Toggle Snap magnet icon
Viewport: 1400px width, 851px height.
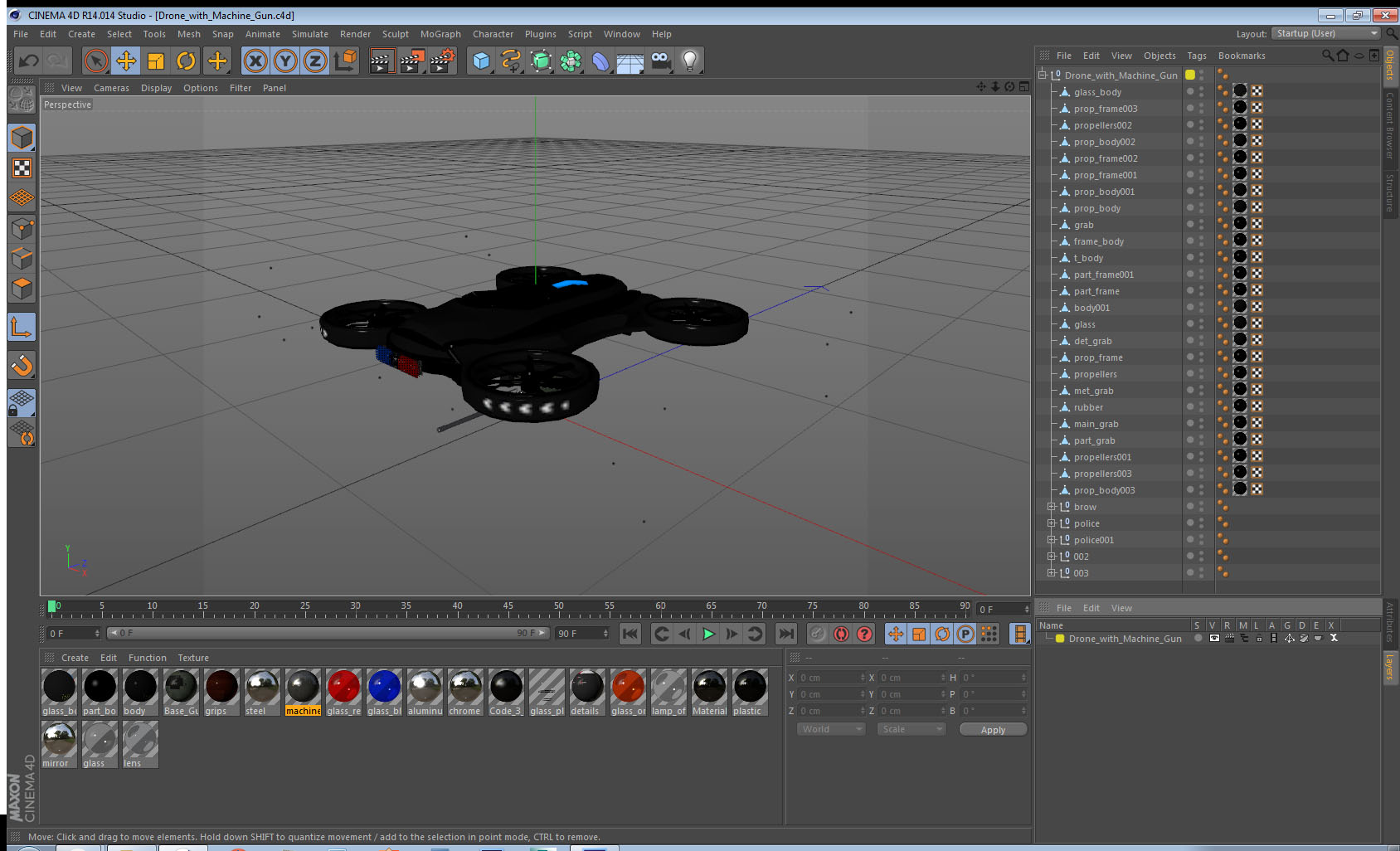click(x=22, y=365)
